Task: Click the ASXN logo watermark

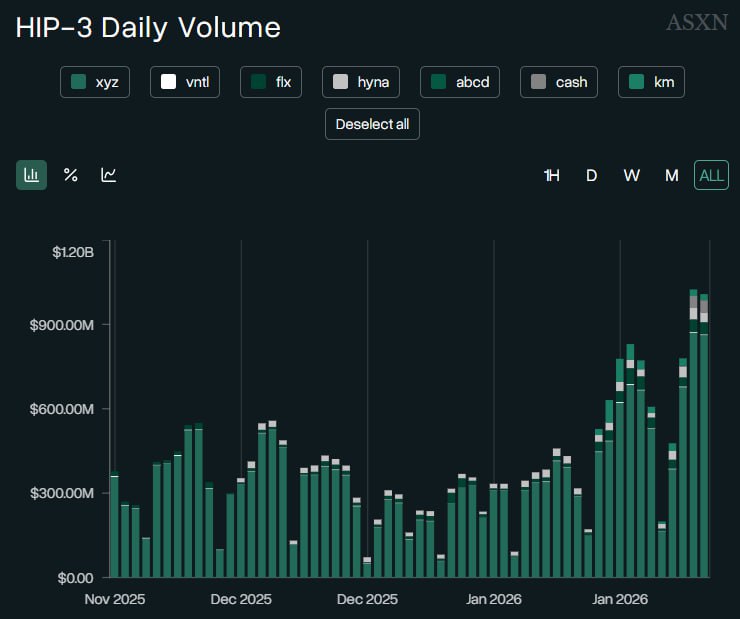Action: 697,22
